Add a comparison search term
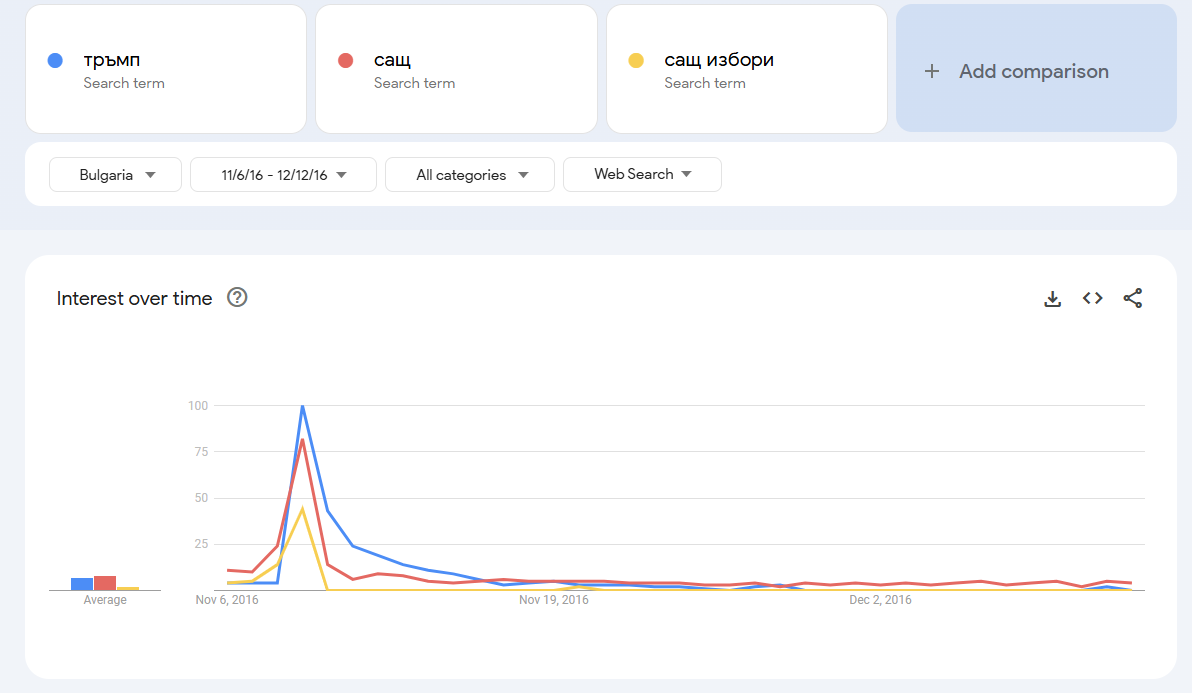1192x693 pixels. coord(1035,71)
